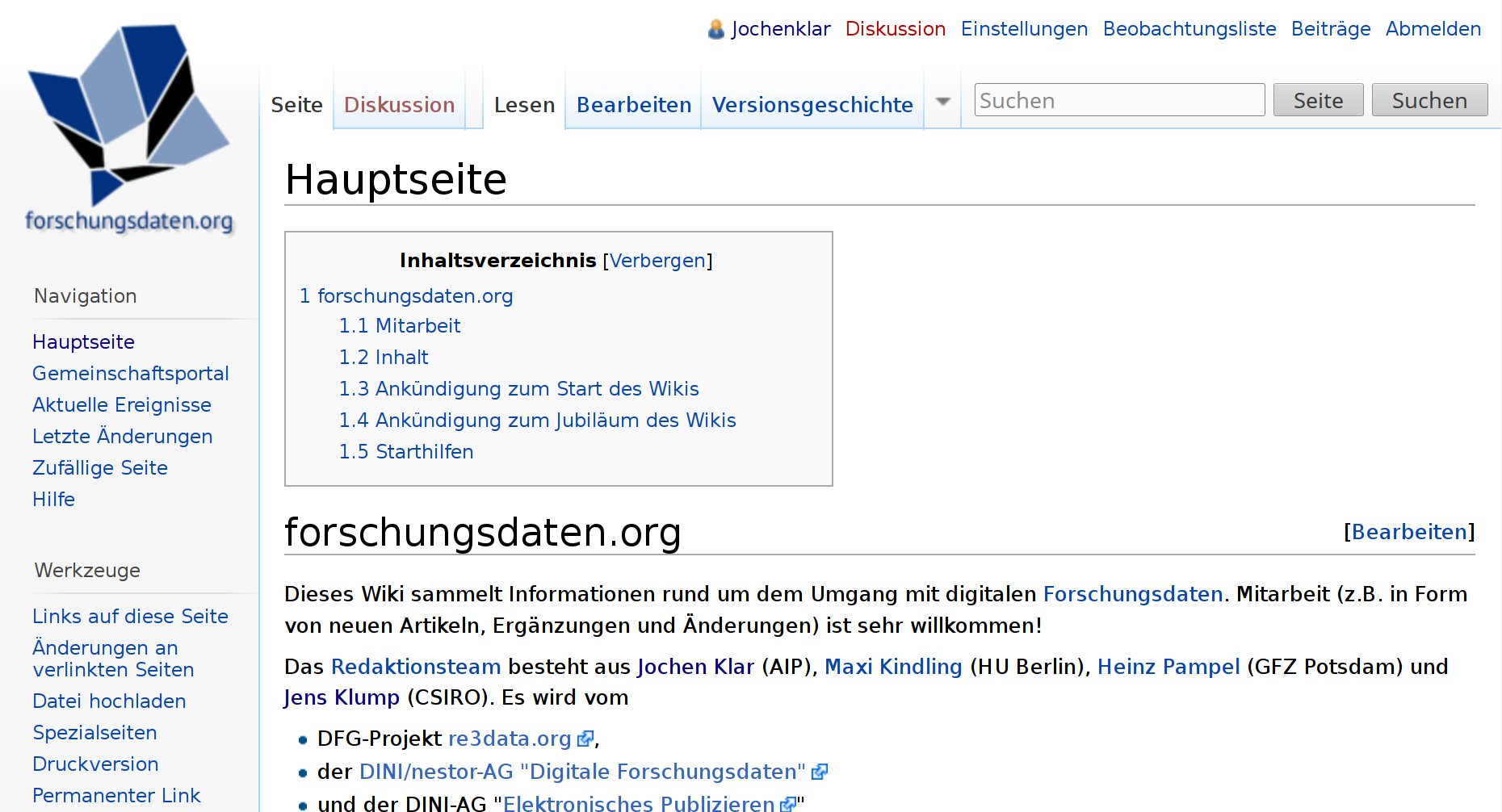Switch to the Seite tab
This screenshot has height=812, width=1502.
(296, 105)
